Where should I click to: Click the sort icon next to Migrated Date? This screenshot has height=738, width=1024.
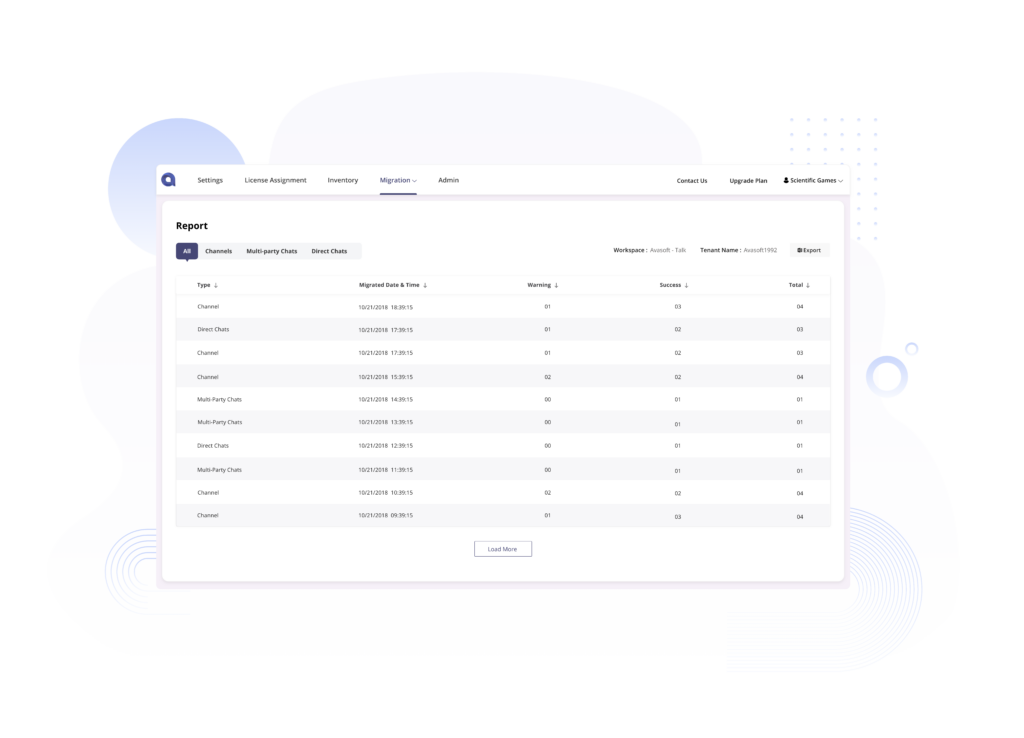point(426,285)
